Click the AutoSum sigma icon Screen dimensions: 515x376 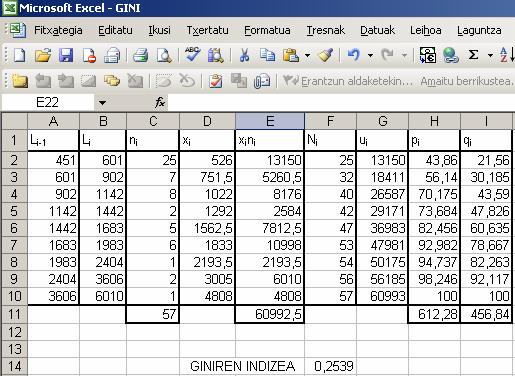point(473,55)
